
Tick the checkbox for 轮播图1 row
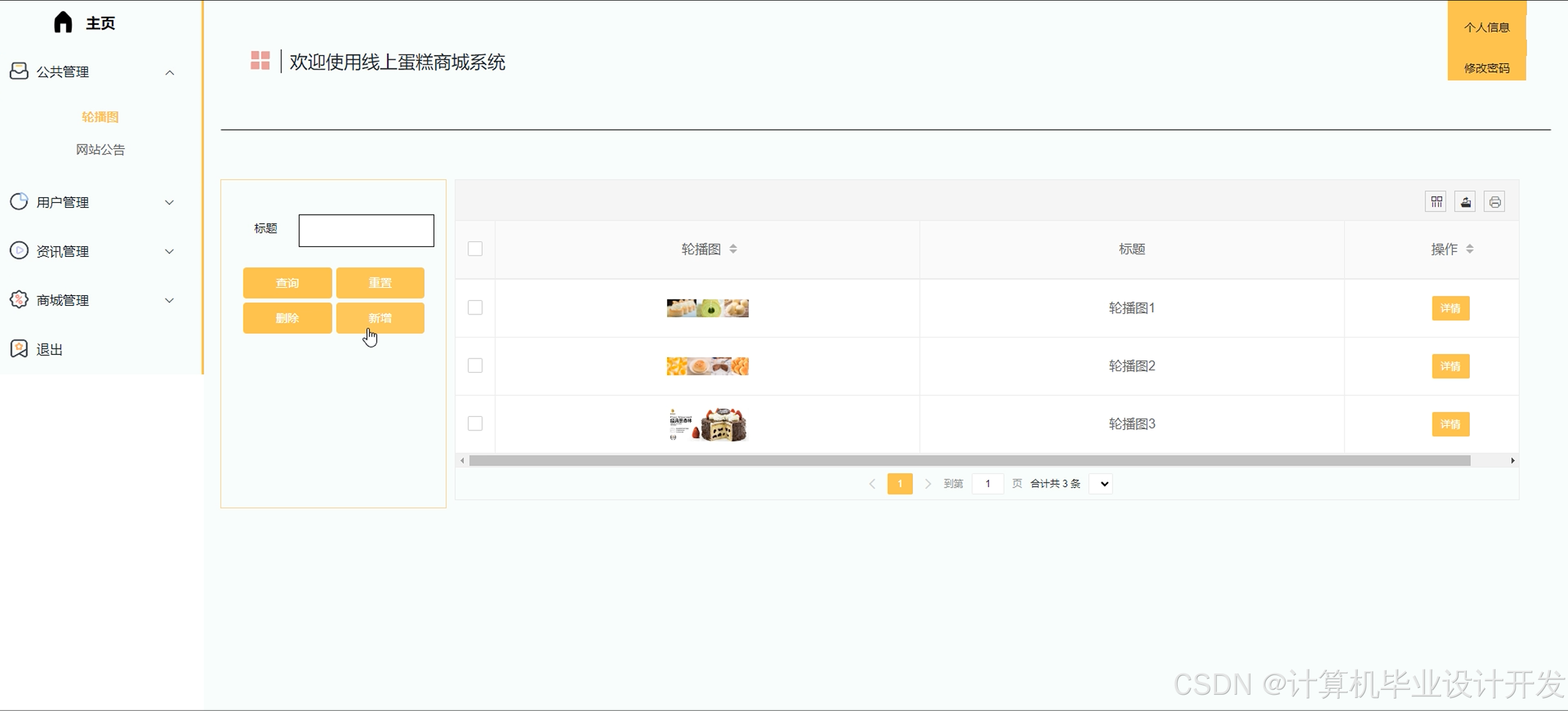coord(475,308)
